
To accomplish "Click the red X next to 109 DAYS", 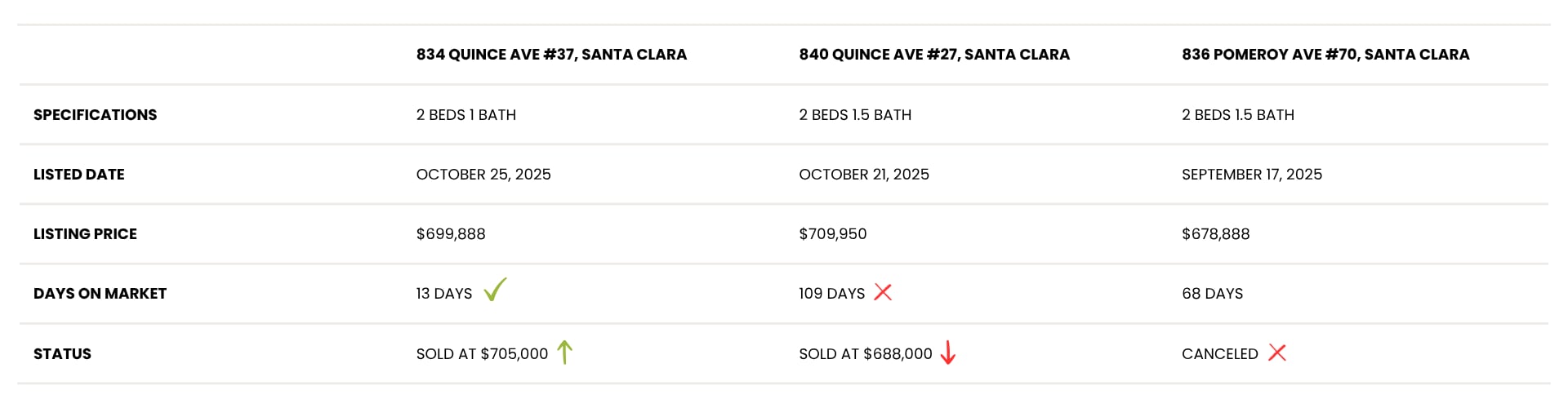I will tap(883, 292).
